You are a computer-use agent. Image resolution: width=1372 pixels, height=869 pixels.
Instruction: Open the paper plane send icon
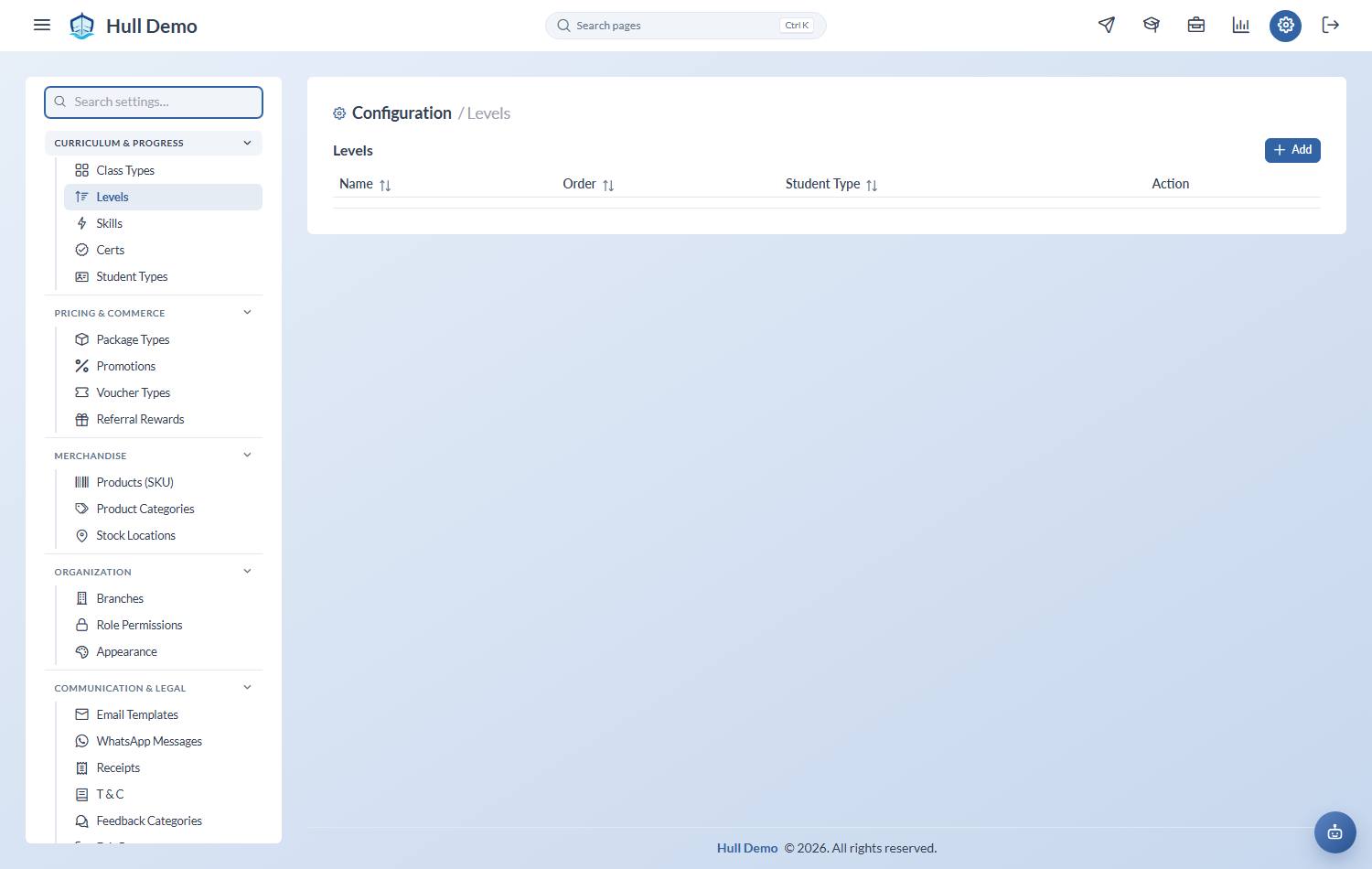click(1107, 25)
